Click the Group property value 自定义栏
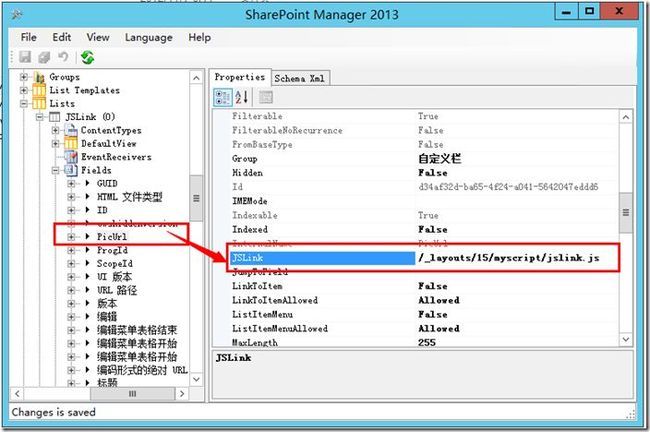 [440, 158]
